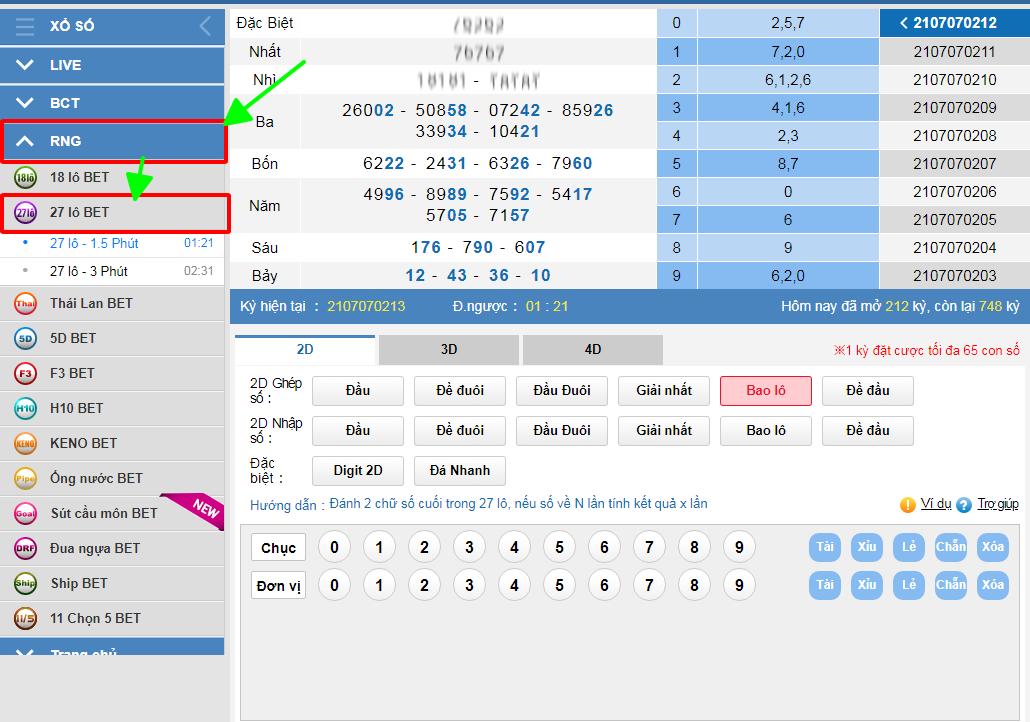Expand the LIVE section
Image resolution: width=1030 pixels, height=722 pixels.
tap(112, 65)
